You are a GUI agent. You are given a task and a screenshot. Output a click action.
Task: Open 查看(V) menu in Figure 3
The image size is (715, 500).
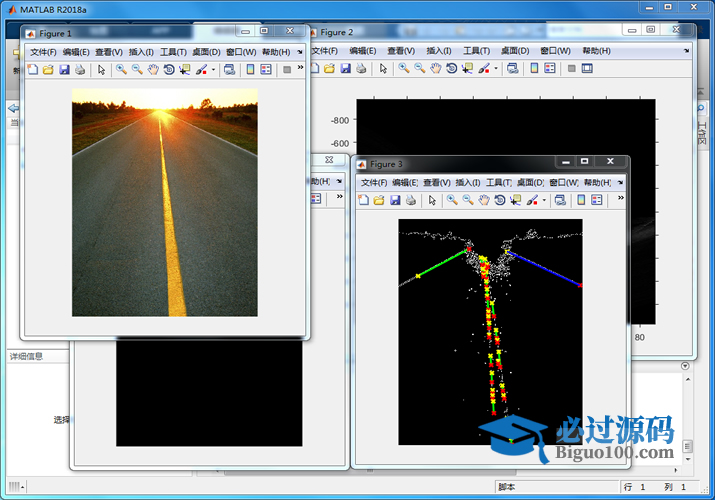(x=436, y=183)
